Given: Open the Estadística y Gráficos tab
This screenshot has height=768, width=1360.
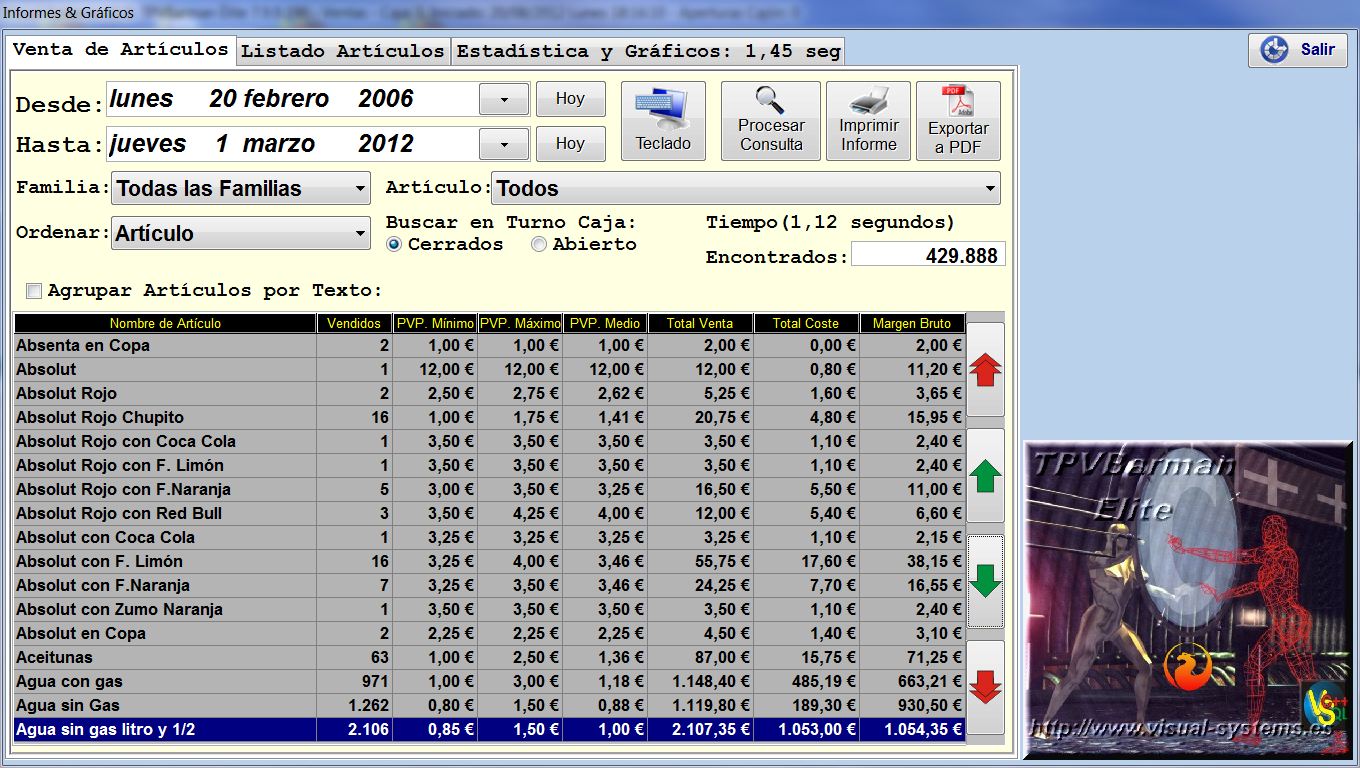Looking at the screenshot, I should 647,51.
